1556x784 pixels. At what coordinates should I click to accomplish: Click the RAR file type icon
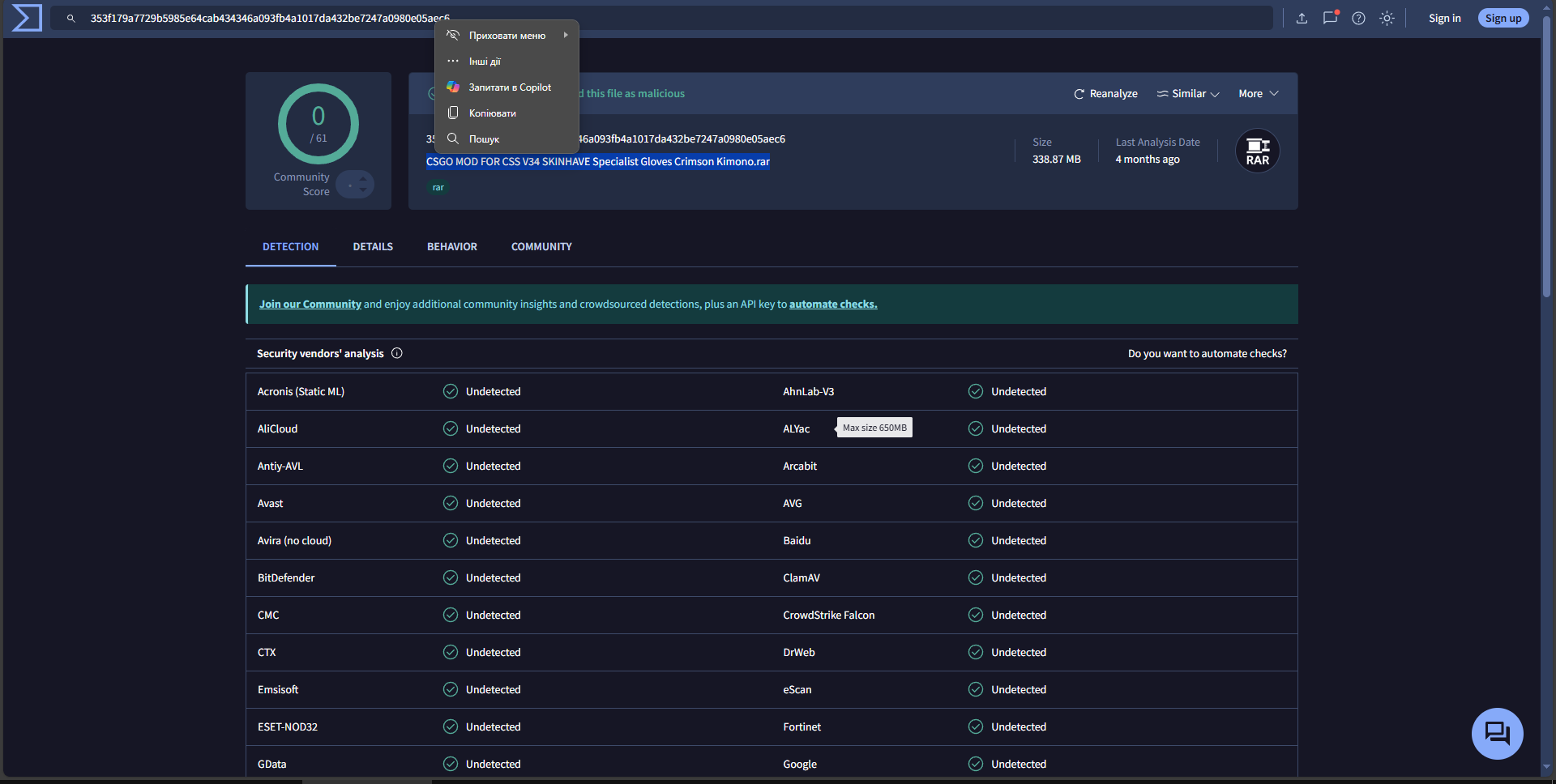pos(1258,151)
